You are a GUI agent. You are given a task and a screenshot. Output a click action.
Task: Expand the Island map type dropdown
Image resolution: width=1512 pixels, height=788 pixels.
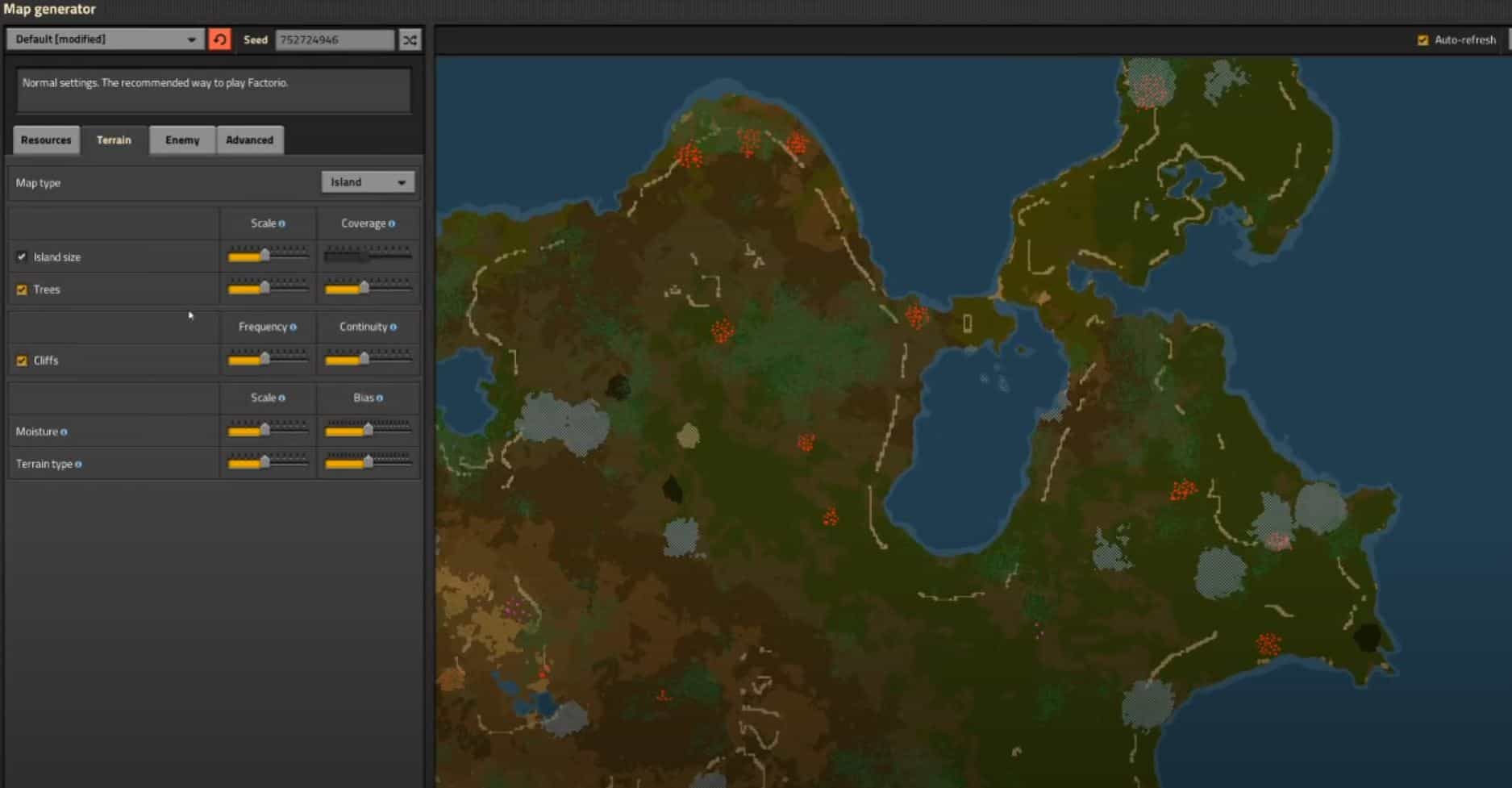(368, 182)
